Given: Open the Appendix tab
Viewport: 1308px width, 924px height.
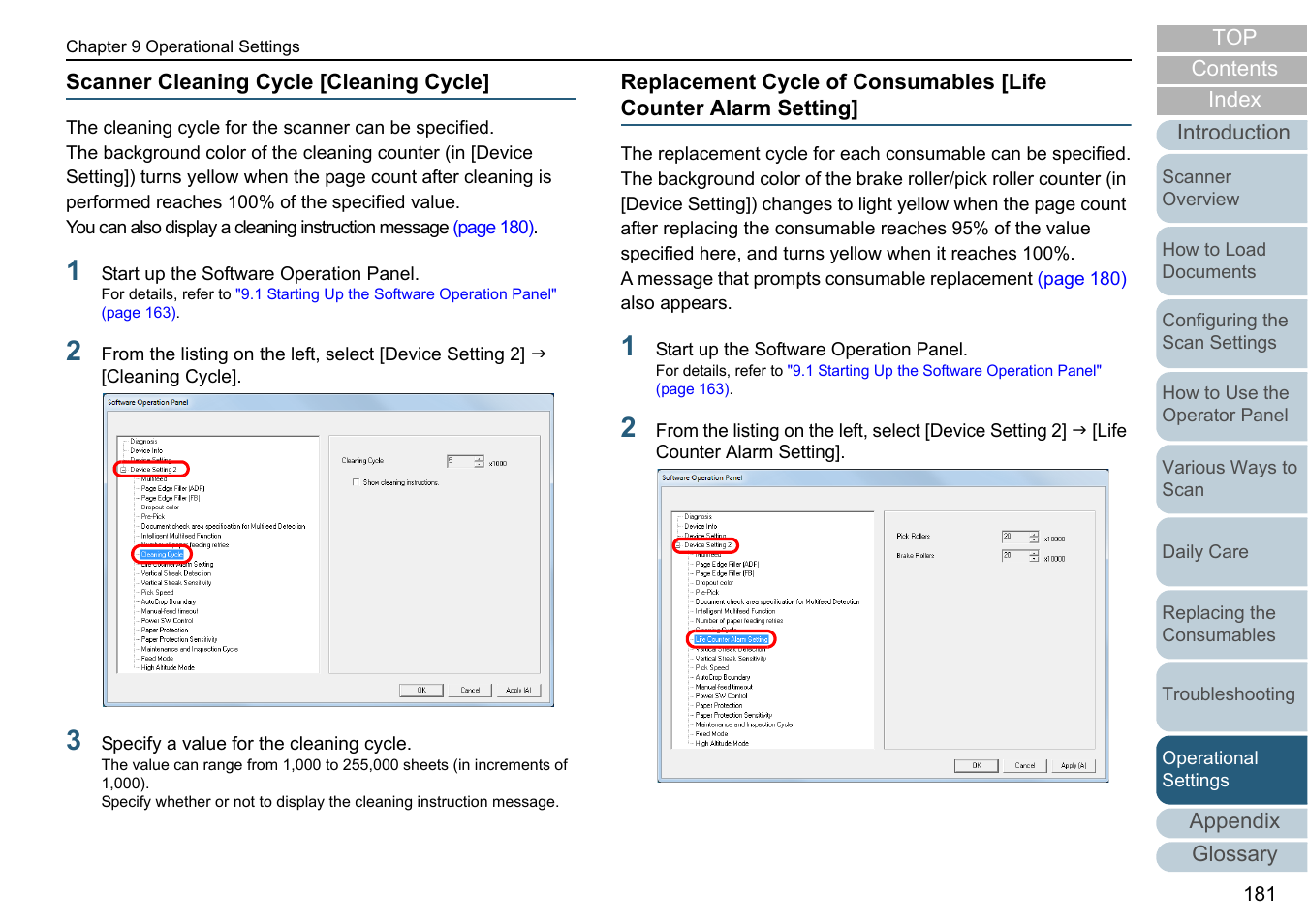Looking at the screenshot, I should coord(1231,821).
